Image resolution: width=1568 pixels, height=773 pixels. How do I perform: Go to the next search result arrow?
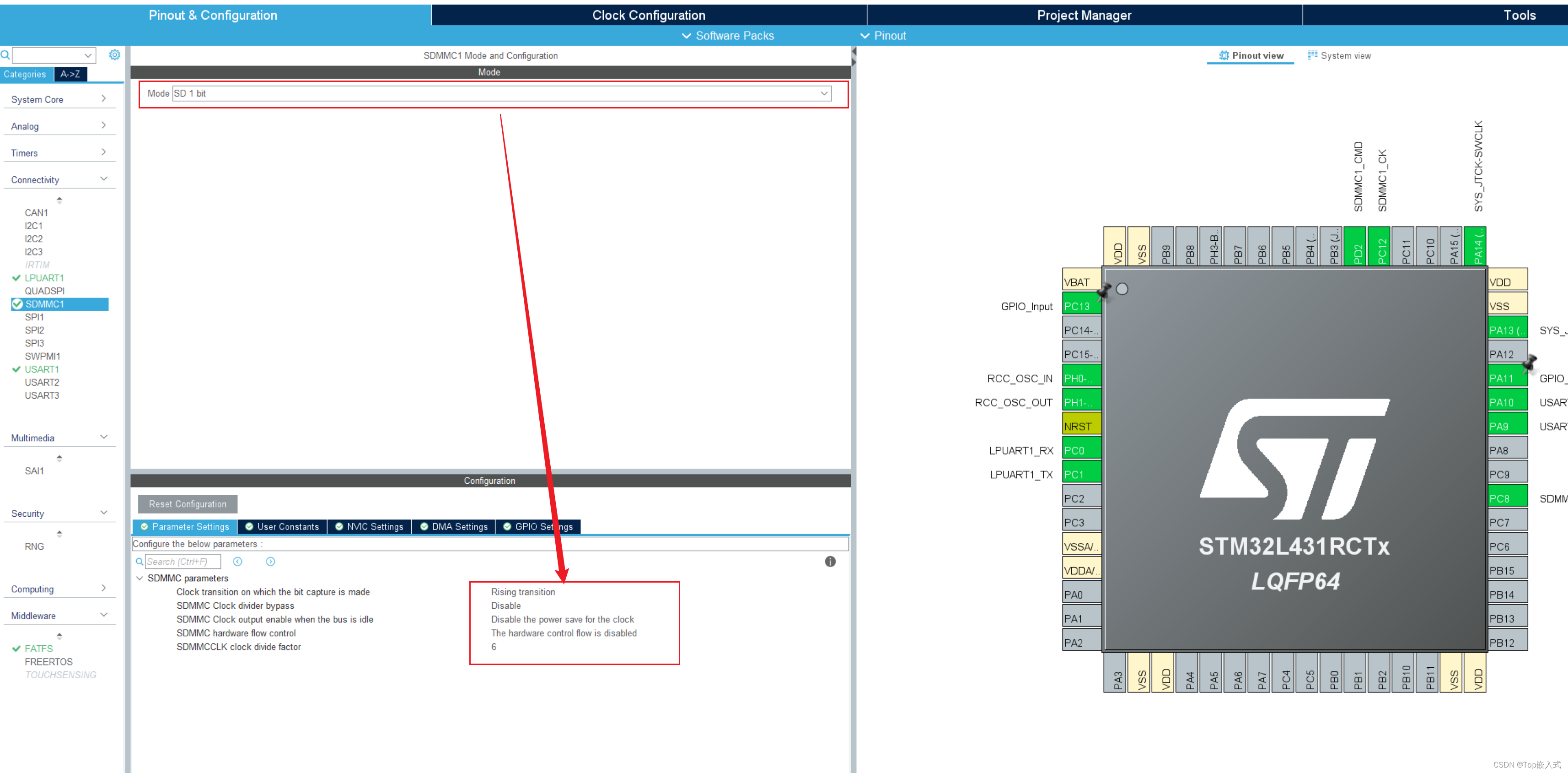pyautogui.click(x=270, y=562)
